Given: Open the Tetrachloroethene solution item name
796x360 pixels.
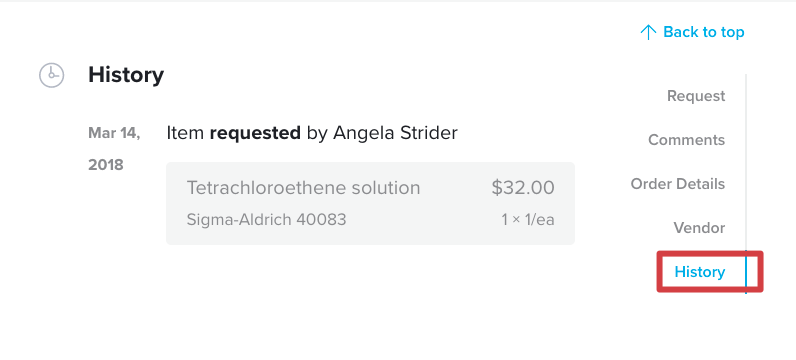Looking at the screenshot, I should click(x=304, y=188).
